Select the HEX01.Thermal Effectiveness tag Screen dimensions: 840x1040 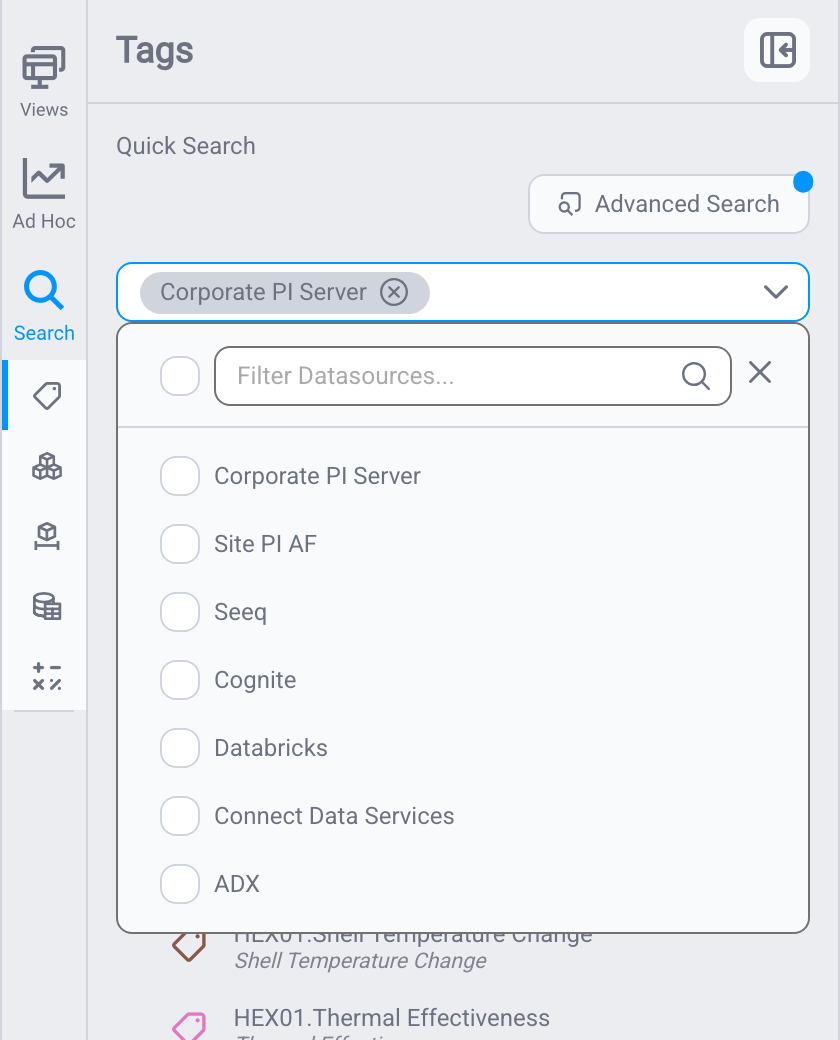[x=391, y=1017]
